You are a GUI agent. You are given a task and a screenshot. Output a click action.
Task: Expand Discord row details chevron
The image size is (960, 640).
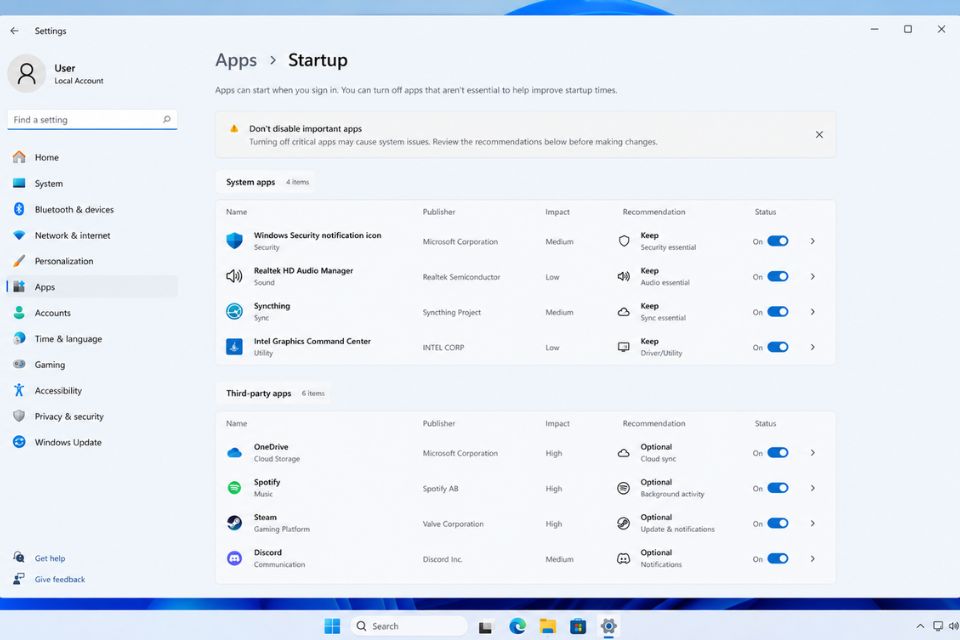click(812, 559)
